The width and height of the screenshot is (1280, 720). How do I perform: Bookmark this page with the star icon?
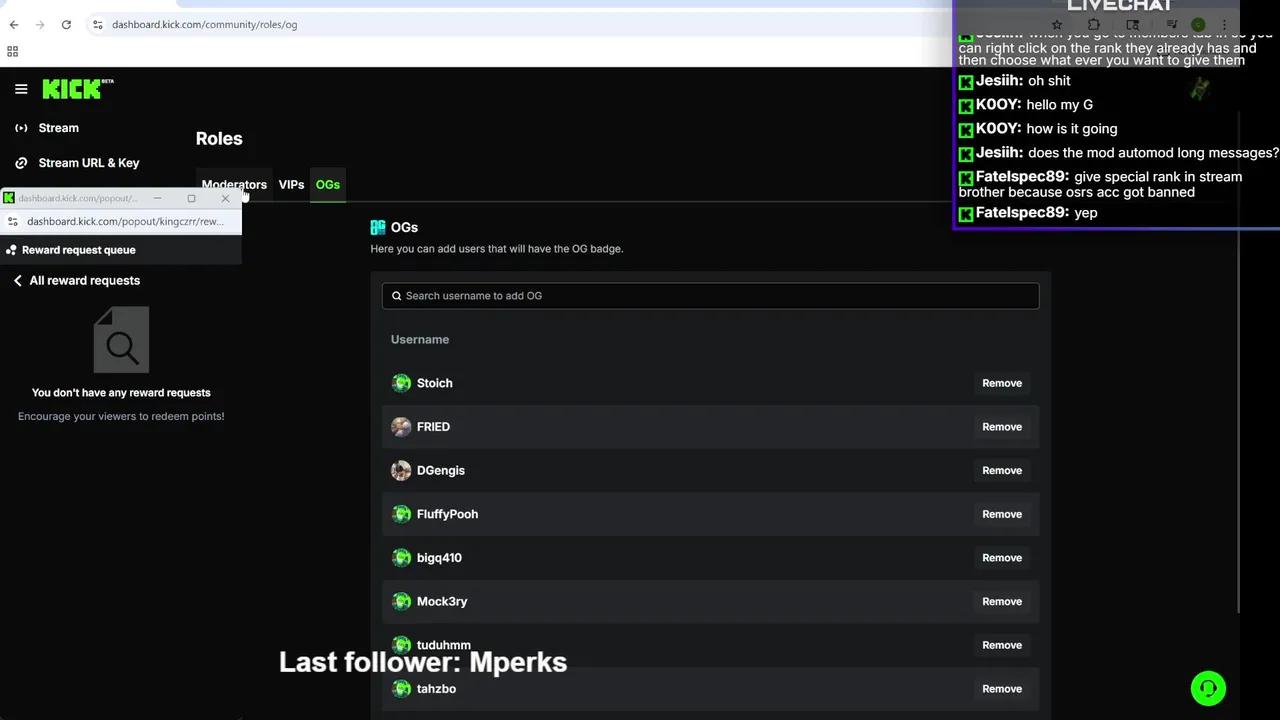click(x=1057, y=24)
